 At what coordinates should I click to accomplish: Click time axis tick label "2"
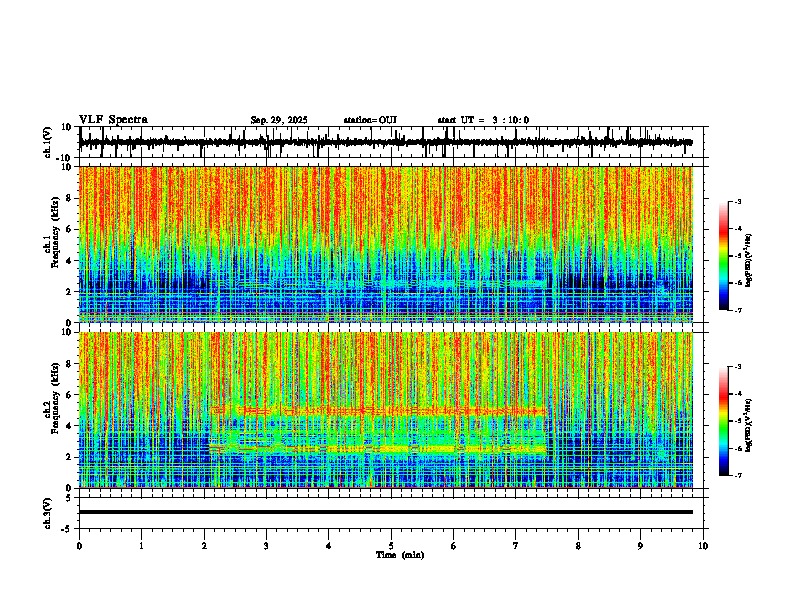[204, 546]
